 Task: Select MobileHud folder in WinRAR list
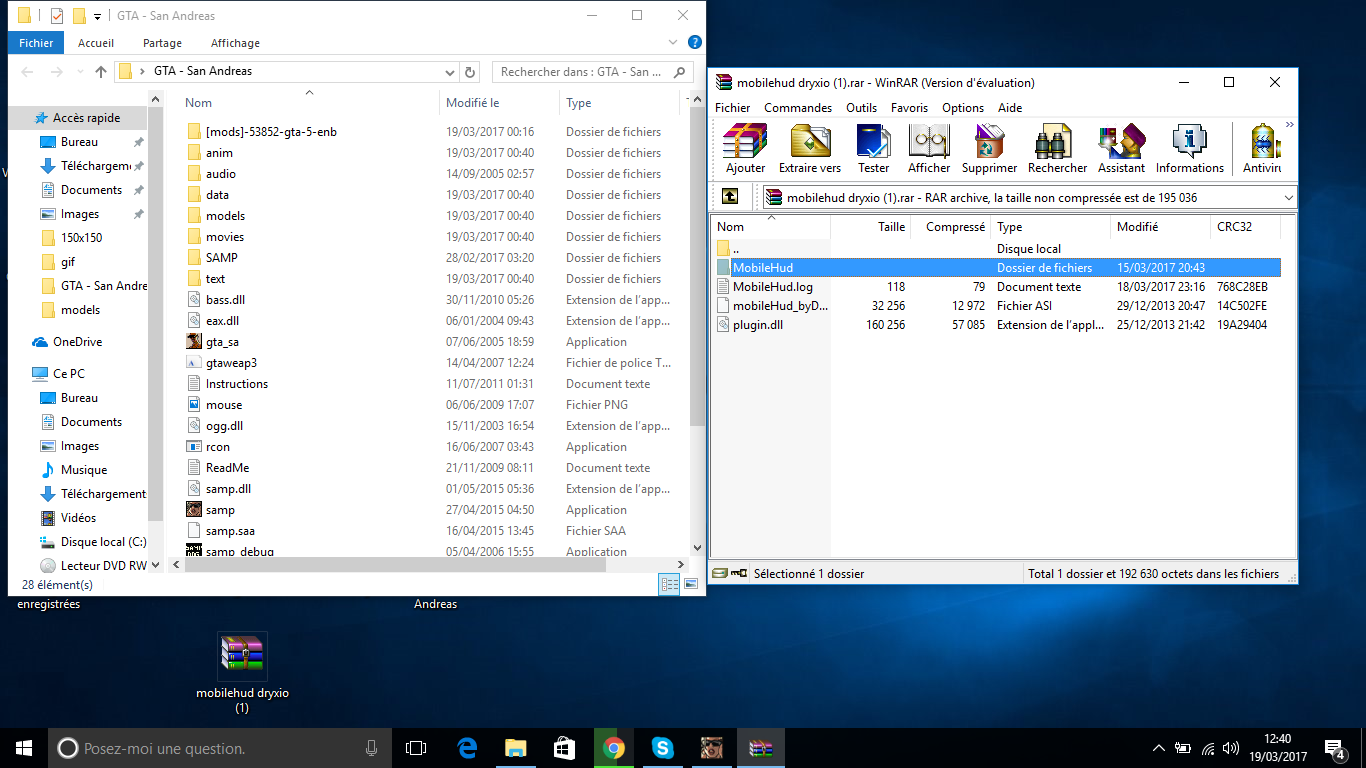click(x=998, y=268)
